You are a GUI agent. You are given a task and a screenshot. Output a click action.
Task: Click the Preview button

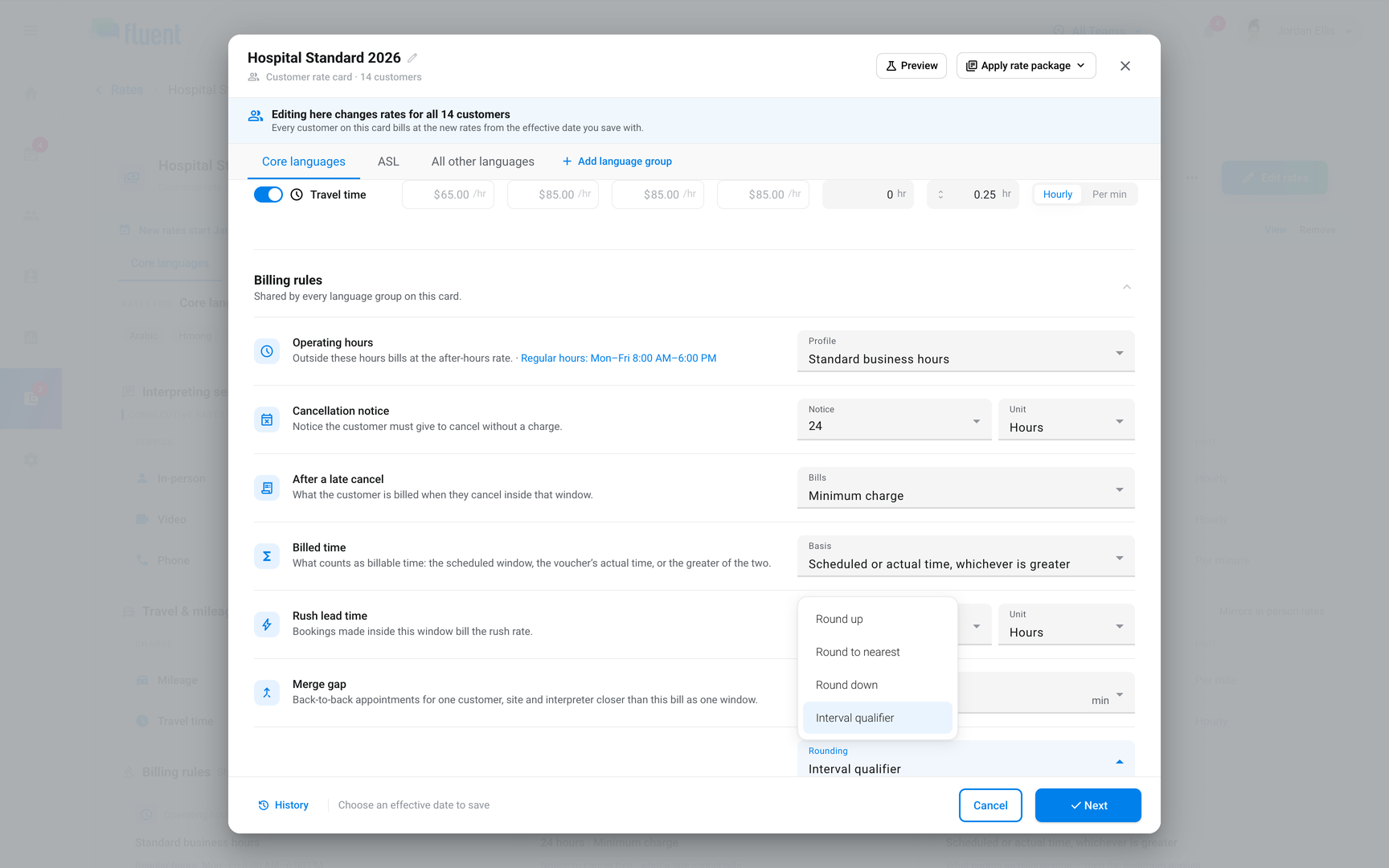[912, 66]
